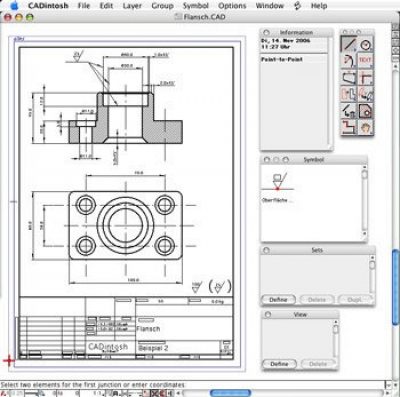Open the Symbol menu
Screen dimensions: 400x397
point(196,6)
